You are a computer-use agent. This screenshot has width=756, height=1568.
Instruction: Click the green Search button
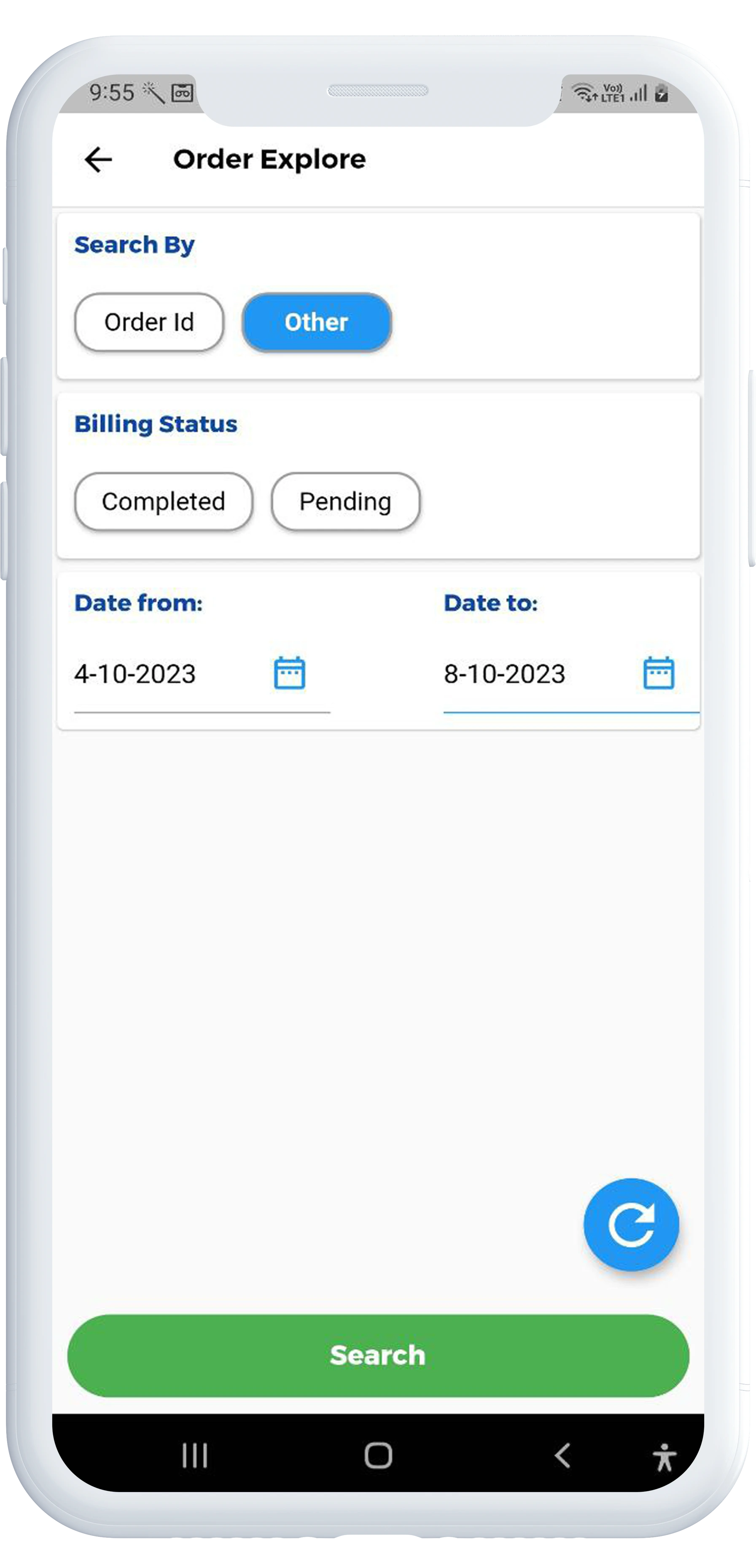click(378, 1355)
